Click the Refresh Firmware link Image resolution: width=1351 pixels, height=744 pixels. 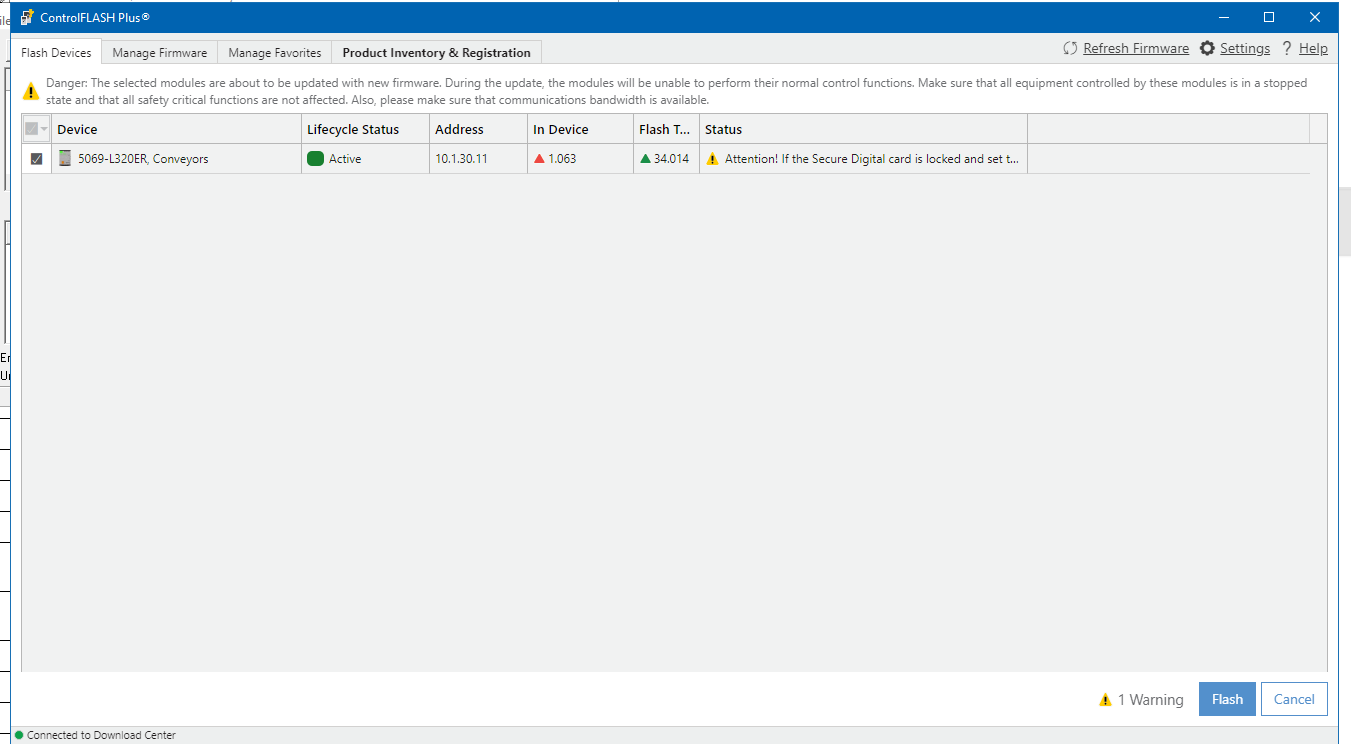coord(1136,49)
